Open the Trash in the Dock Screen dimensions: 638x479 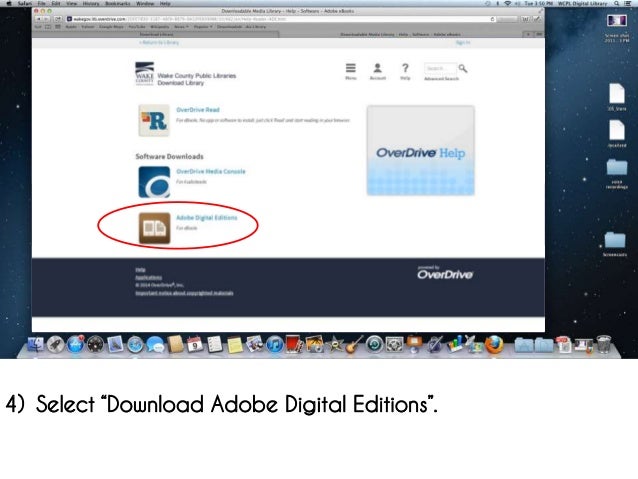coord(603,344)
